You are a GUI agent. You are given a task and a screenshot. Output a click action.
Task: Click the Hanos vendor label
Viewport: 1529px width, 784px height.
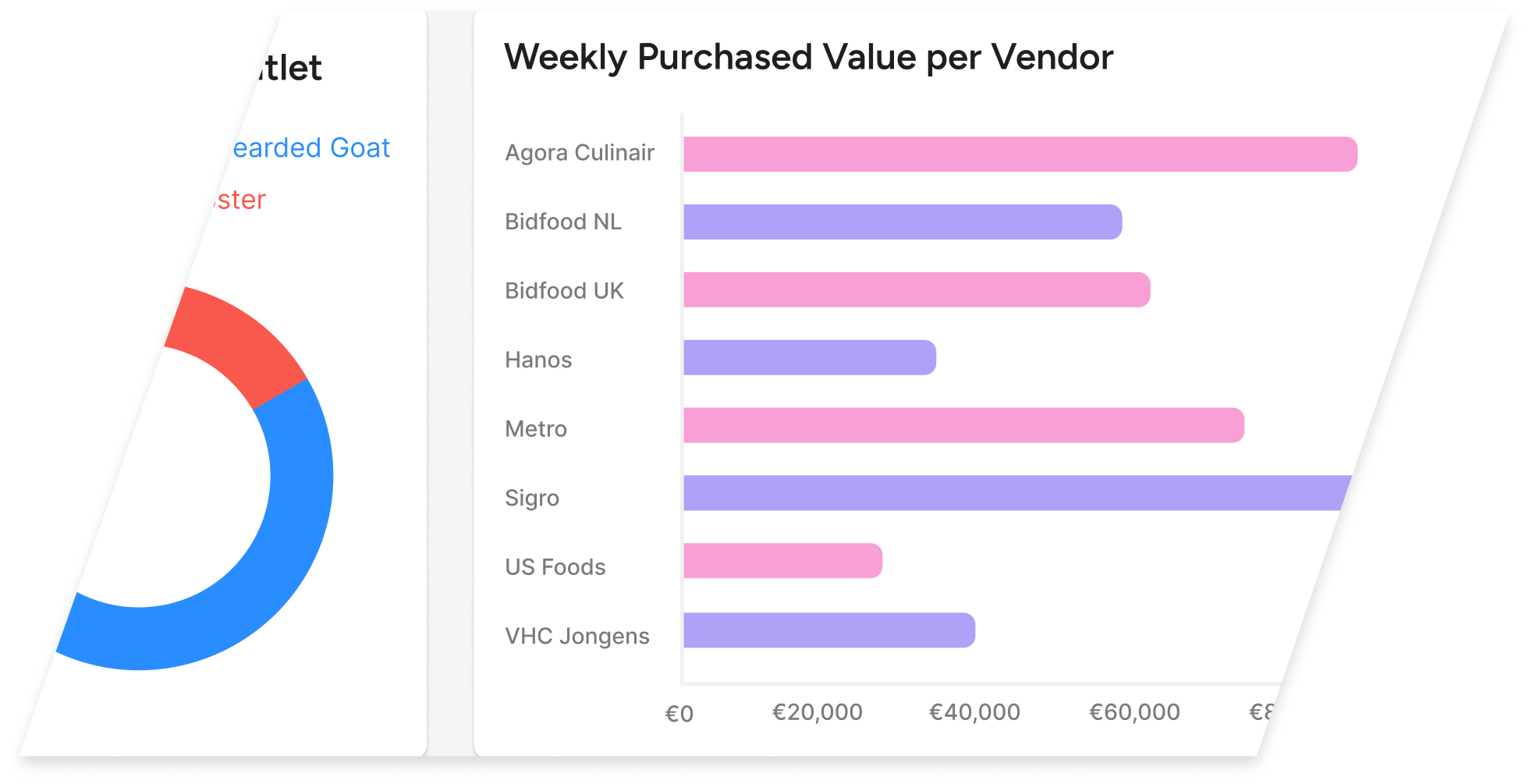click(x=538, y=360)
